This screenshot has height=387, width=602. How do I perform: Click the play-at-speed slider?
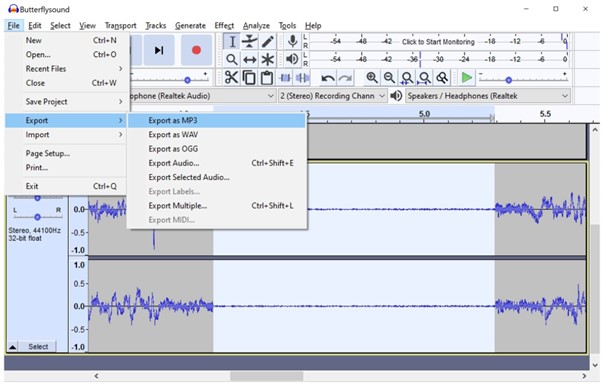click(523, 80)
